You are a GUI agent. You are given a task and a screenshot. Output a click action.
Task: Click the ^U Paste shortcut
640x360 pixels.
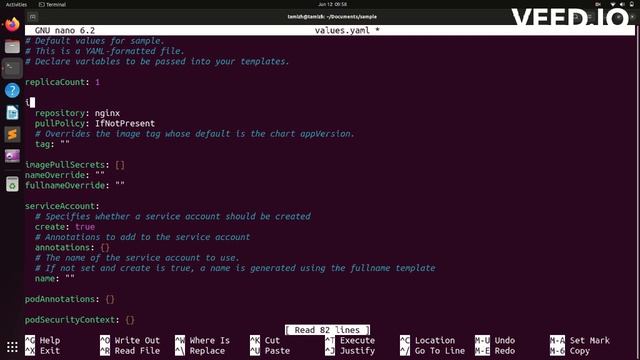(270, 351)
